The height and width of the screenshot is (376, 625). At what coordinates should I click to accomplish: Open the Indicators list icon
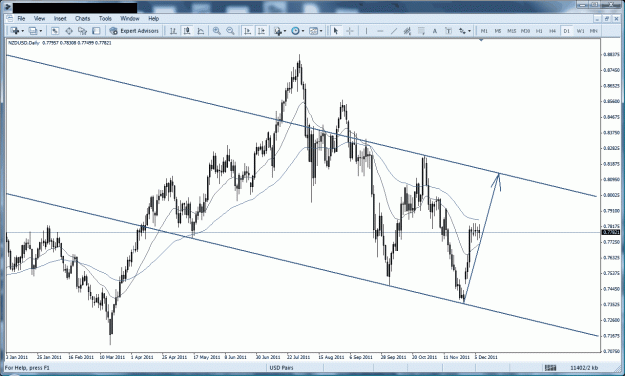coord(278,31)
